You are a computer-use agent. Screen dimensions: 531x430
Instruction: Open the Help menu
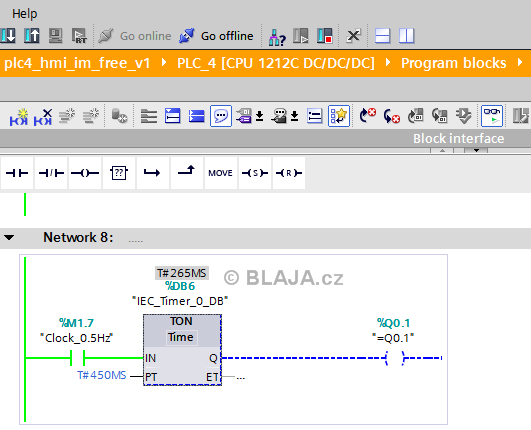(x=24, y=14)
